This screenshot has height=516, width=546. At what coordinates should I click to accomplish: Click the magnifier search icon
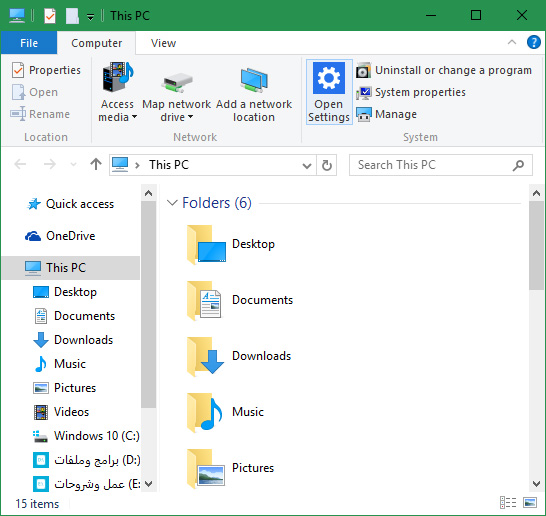click(518, 165)
